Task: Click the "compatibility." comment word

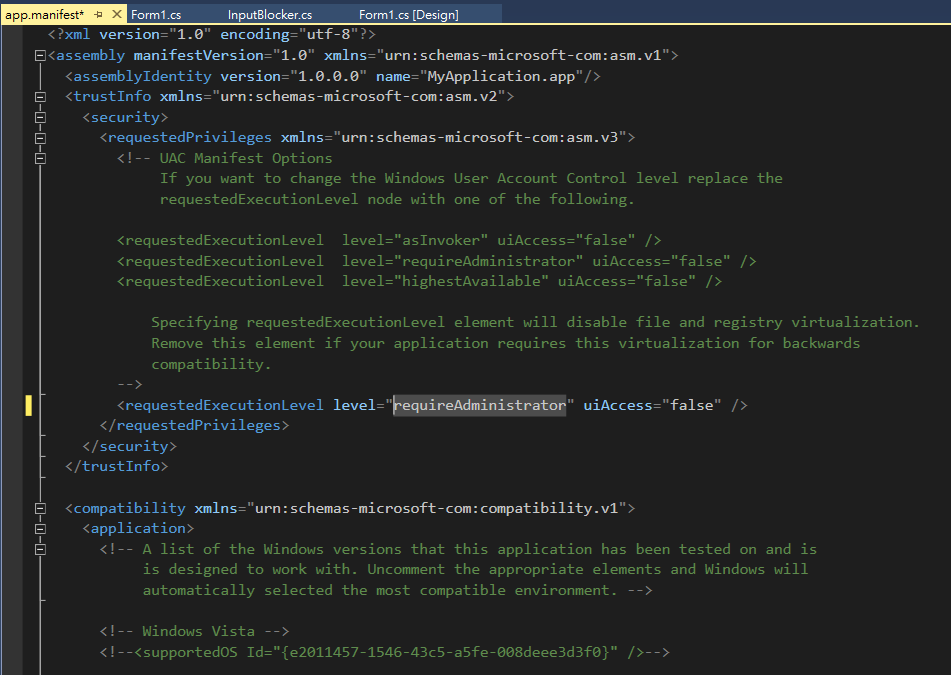Action: 211,364
